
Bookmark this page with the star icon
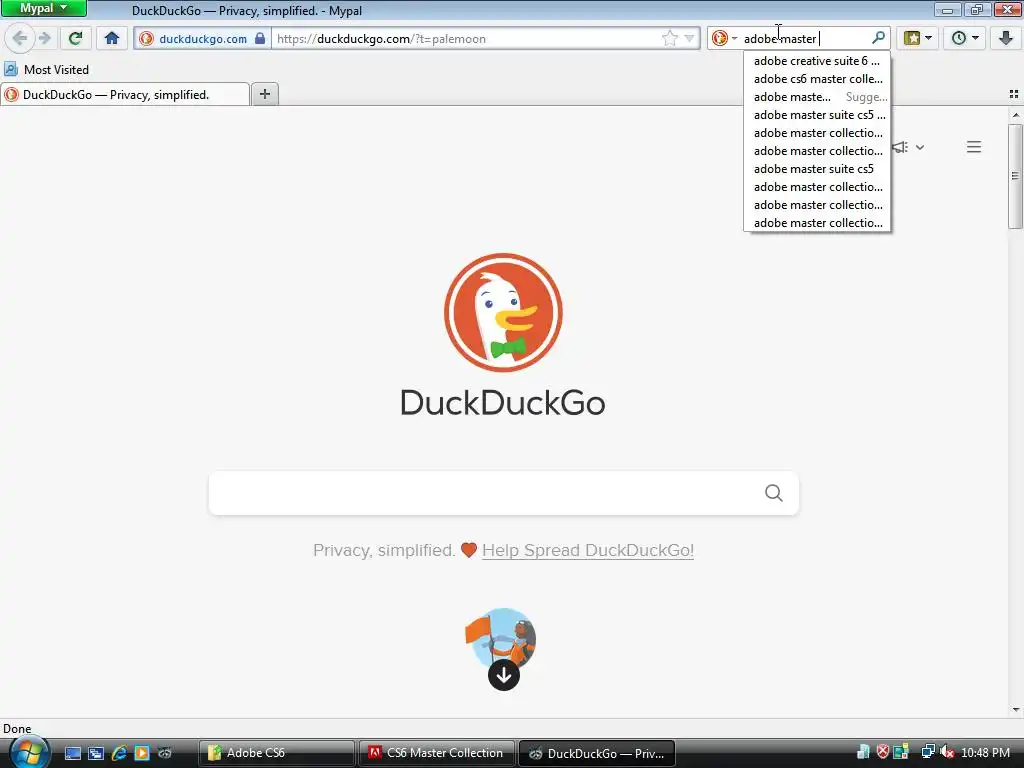pyautogui.click(x=669, y=39)
